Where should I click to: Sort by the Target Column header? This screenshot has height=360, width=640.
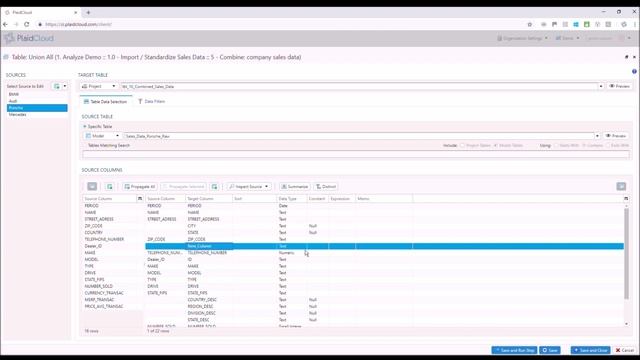pyautogui.click(x=209, y=199)
